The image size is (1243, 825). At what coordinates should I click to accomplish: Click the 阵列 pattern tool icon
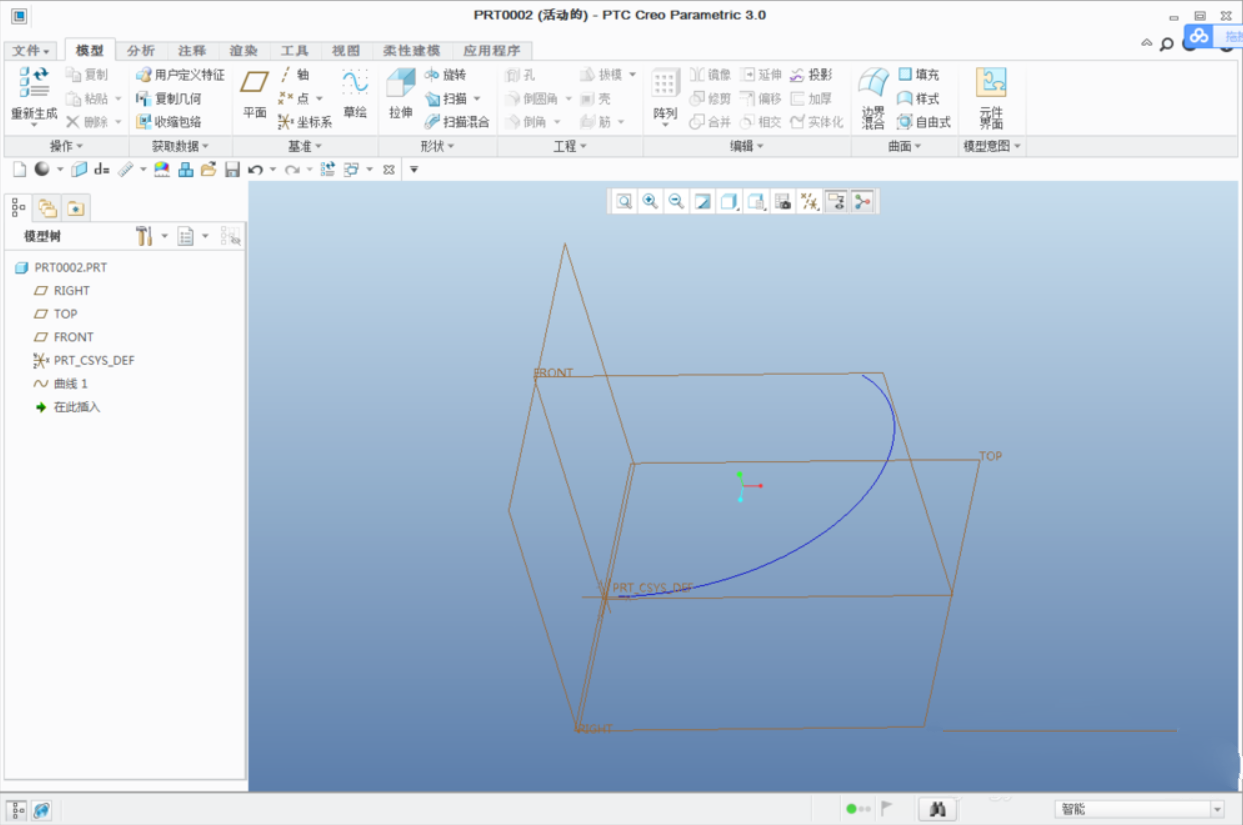pyautogui.click(x=666, y=84)
